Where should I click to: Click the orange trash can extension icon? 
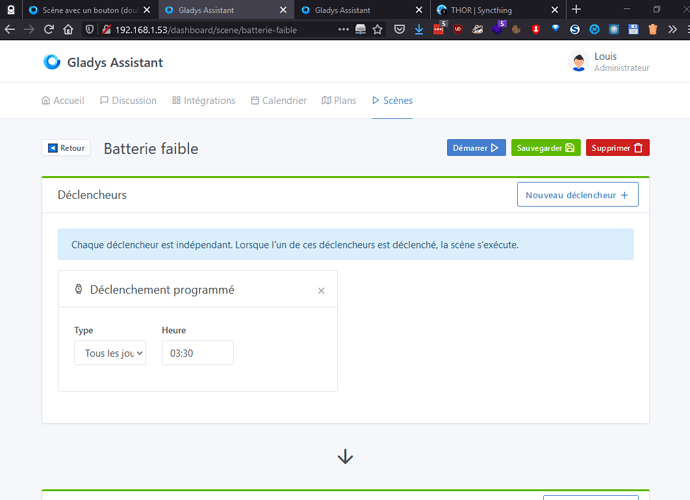[653, 29]
